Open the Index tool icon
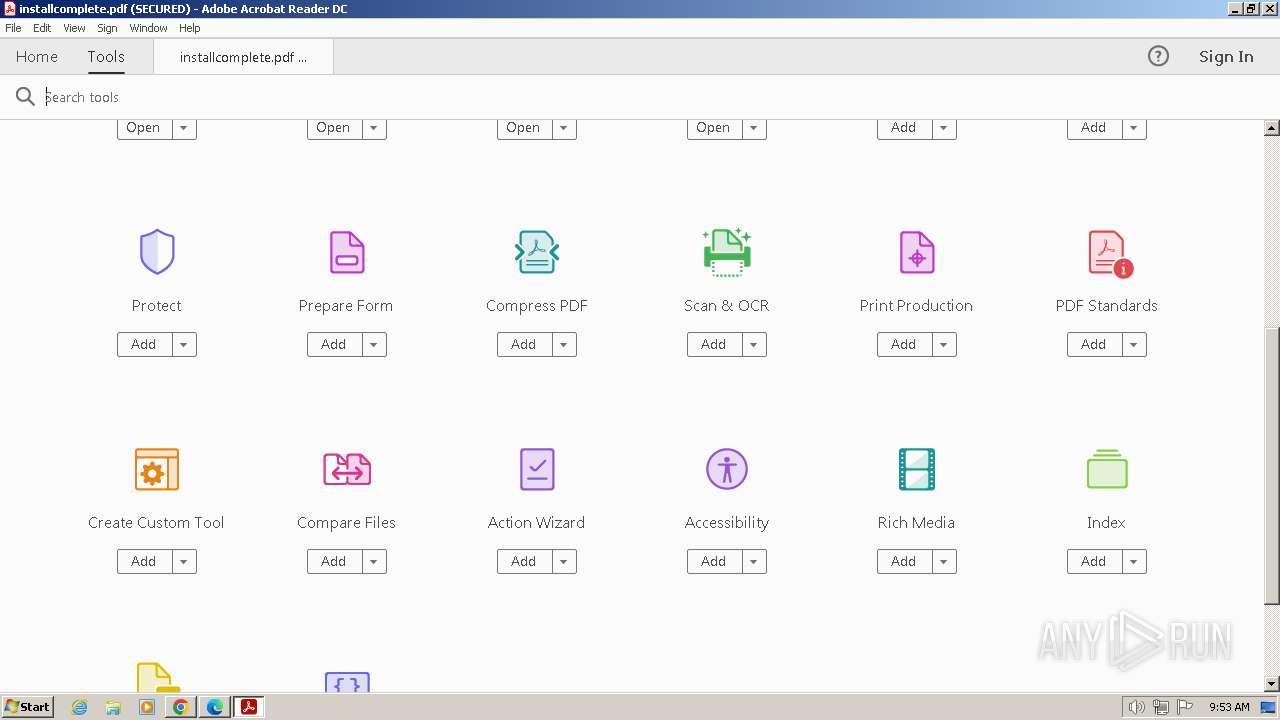 click(x=1107, y=469)
